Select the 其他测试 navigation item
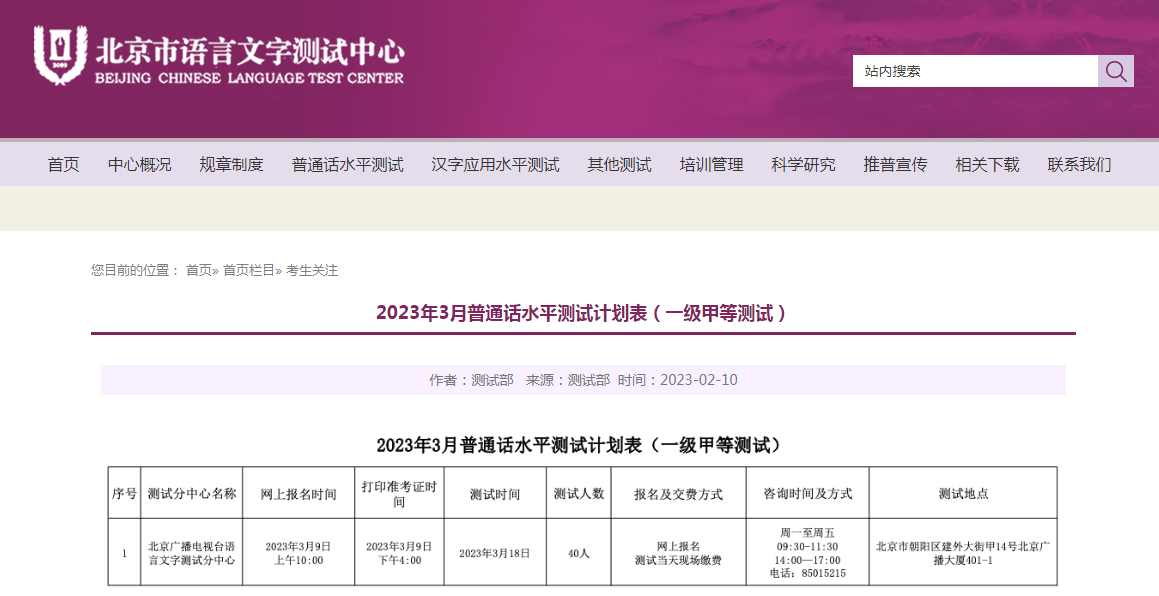The width and height of the screenshot is (1159, 596). click(619, 165)
